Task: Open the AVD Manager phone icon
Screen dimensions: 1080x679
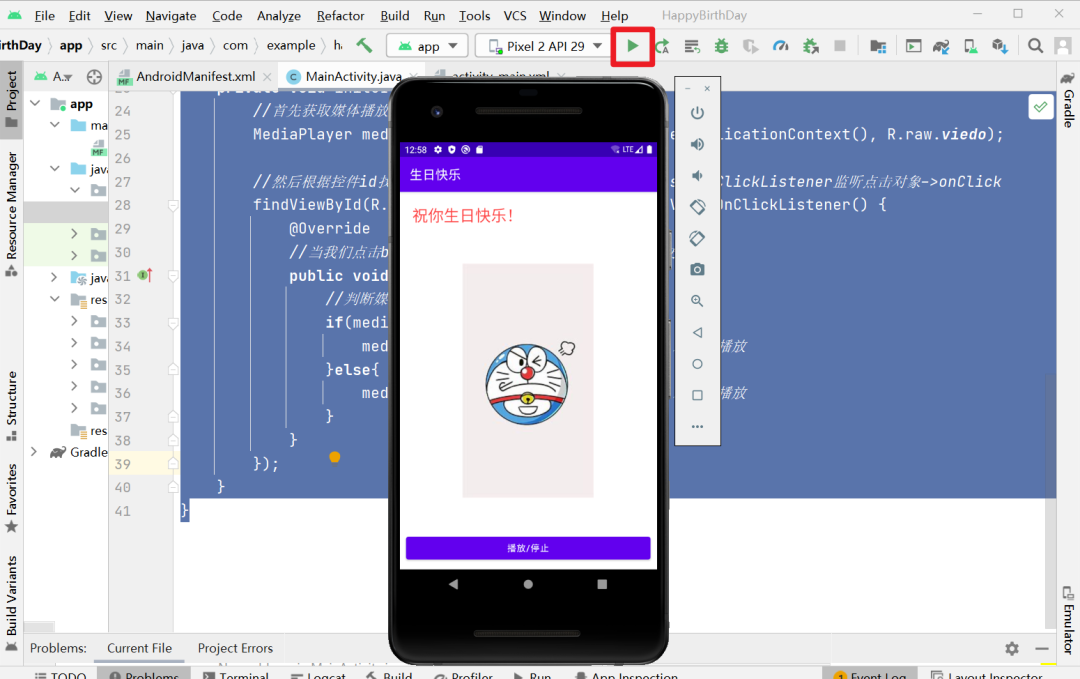Action: coord(970,46)
